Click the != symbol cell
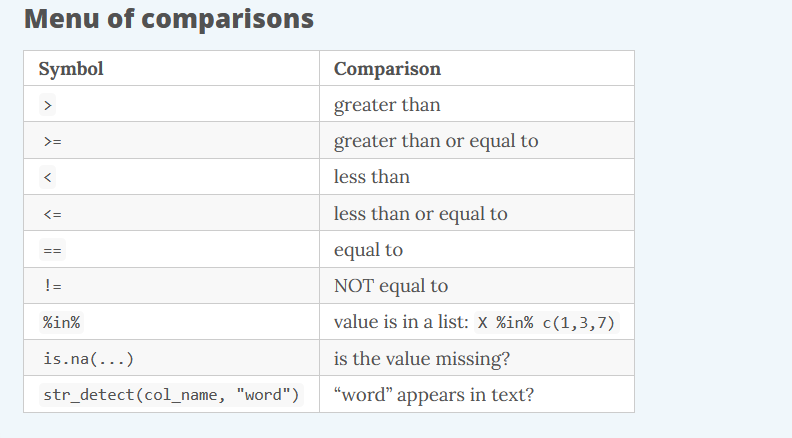 171,286
